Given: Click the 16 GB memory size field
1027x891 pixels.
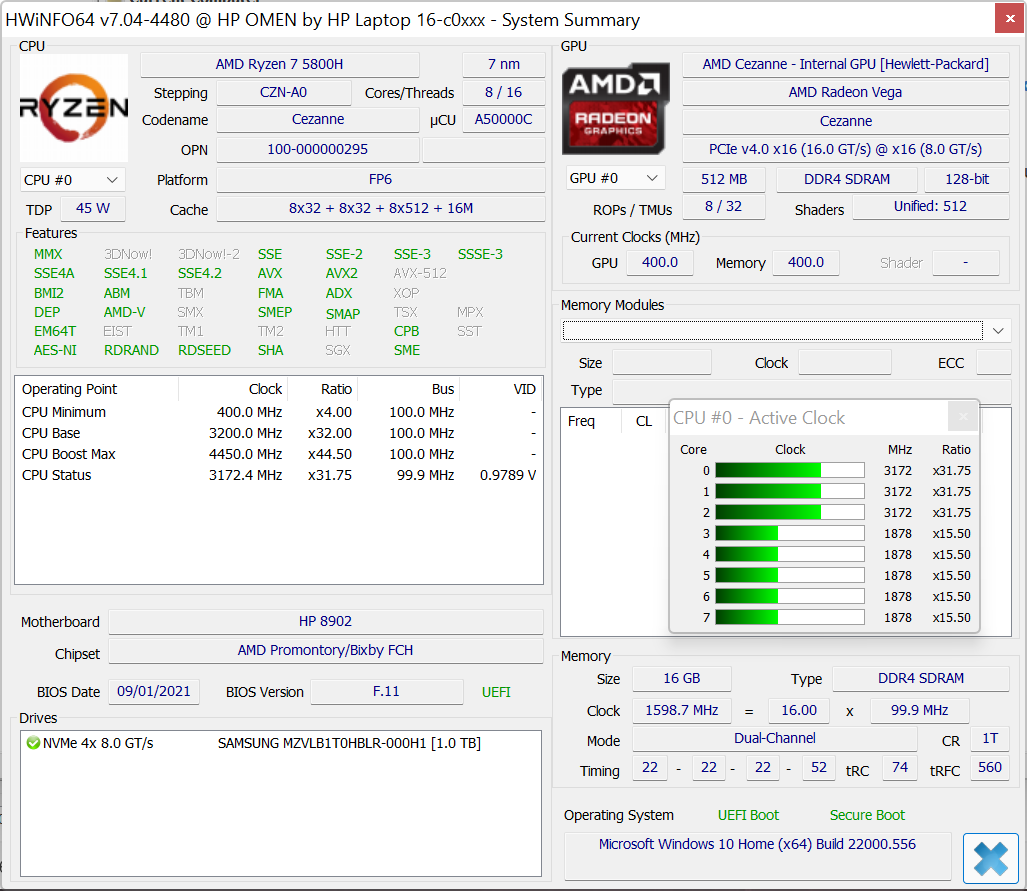Looking at the screenshot, I should (x=682, y=679).
